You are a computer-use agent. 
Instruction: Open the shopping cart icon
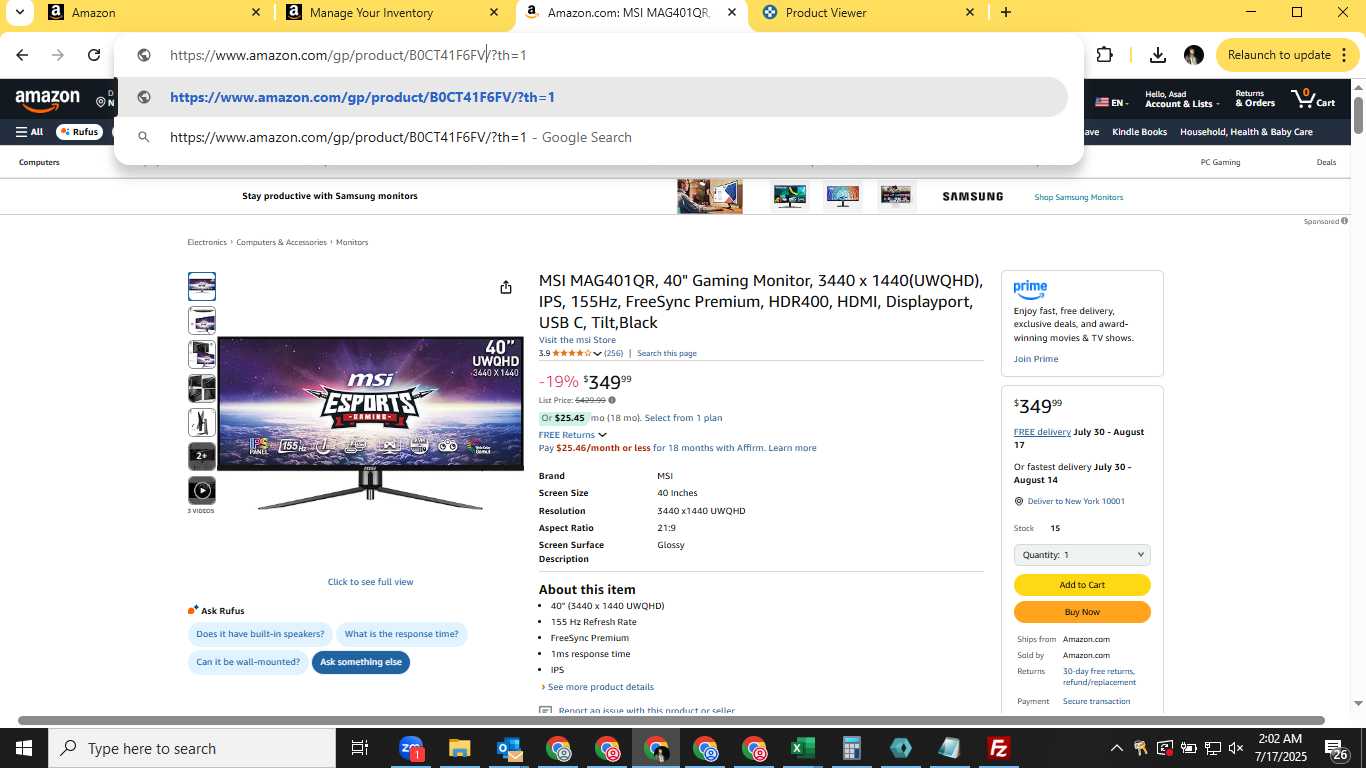point(1313,99)
